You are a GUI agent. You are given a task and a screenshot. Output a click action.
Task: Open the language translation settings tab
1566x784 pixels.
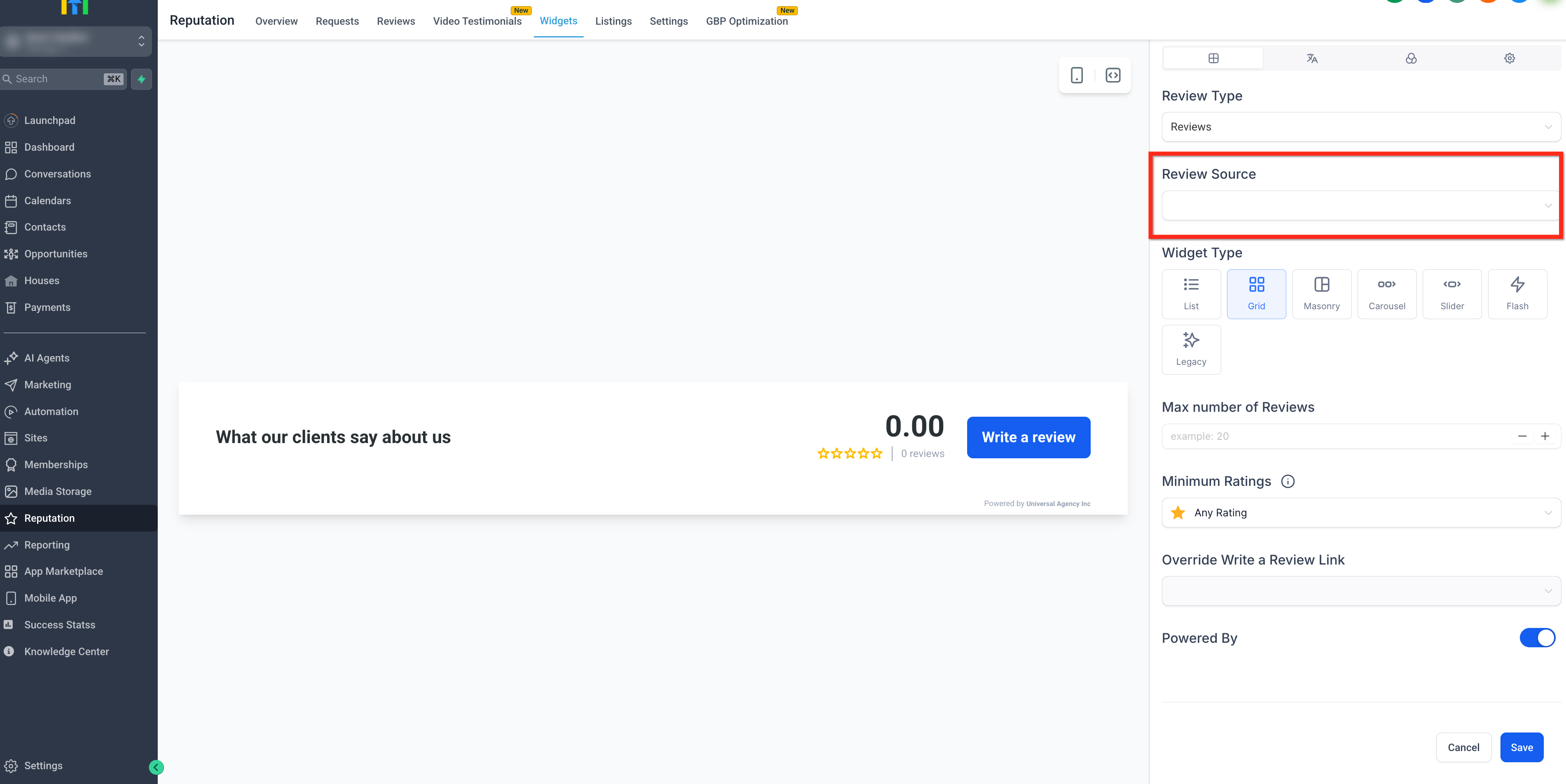(1312, 58)
